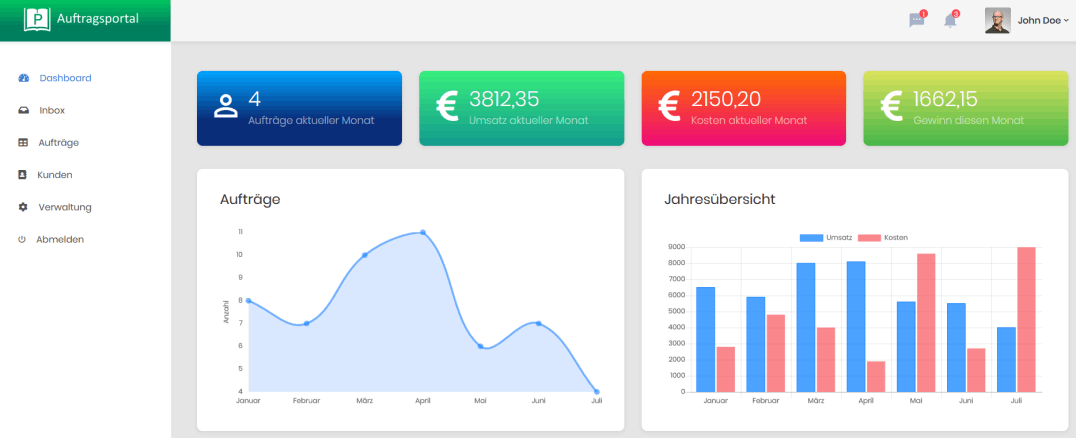Open the notifications bell icon
The height and width of the screenshot is (438, 1076).
coord(950,21)
